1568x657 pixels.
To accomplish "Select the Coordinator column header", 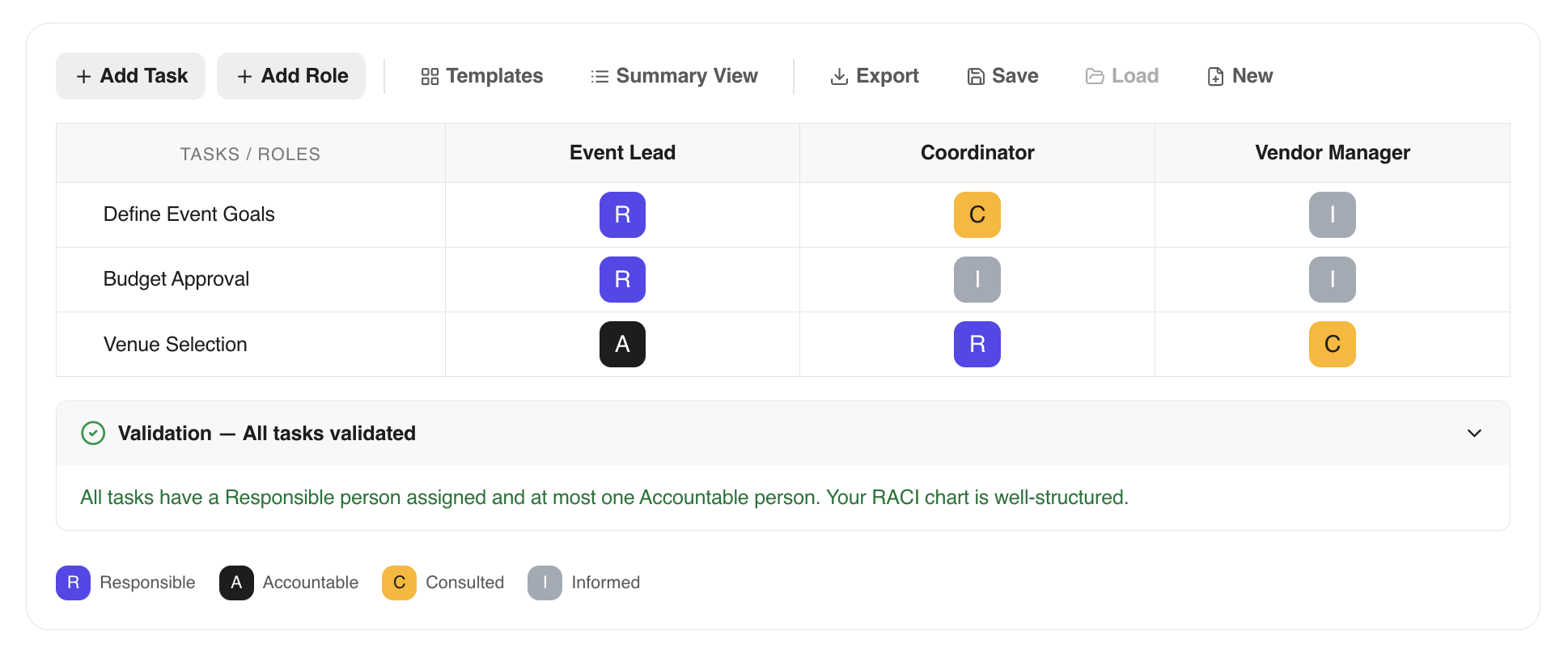I will coord(977,153).
